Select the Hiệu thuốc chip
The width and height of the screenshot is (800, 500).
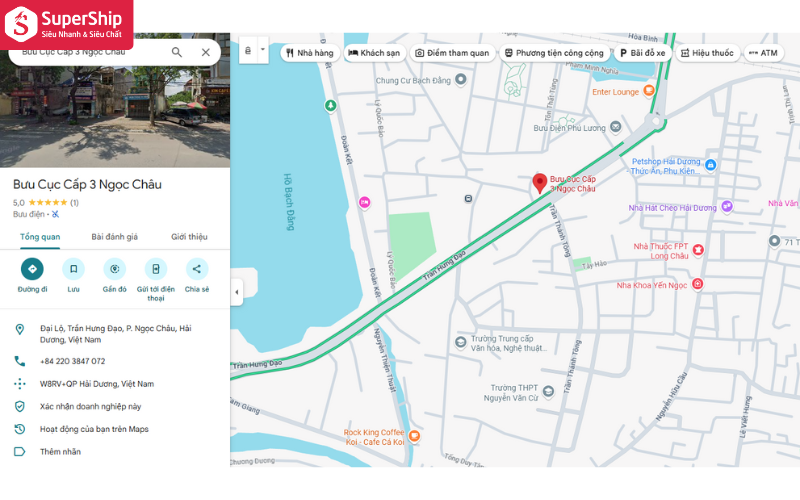pos(707,53)
